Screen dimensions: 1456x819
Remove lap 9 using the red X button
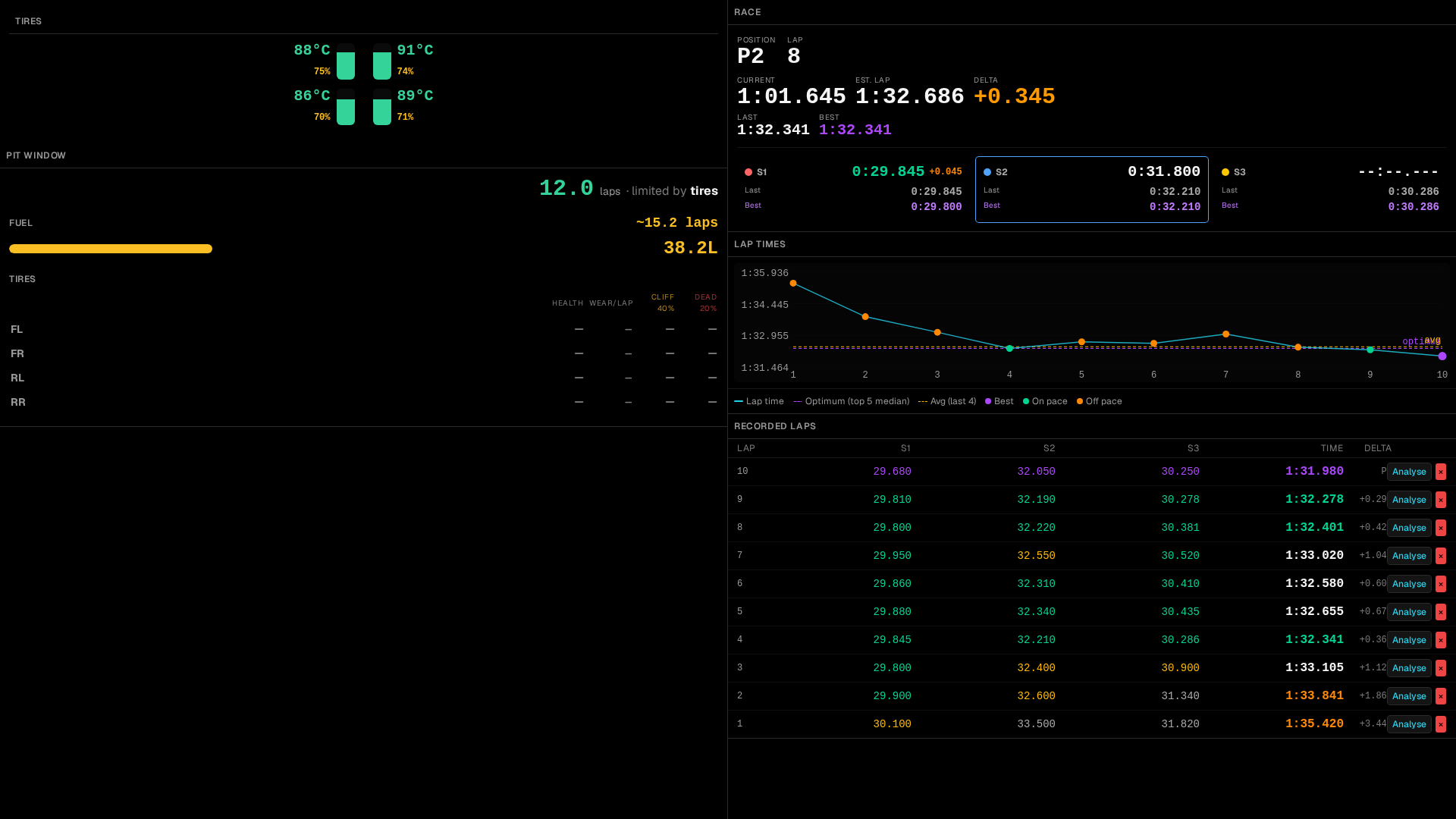tap(1441, 500)
